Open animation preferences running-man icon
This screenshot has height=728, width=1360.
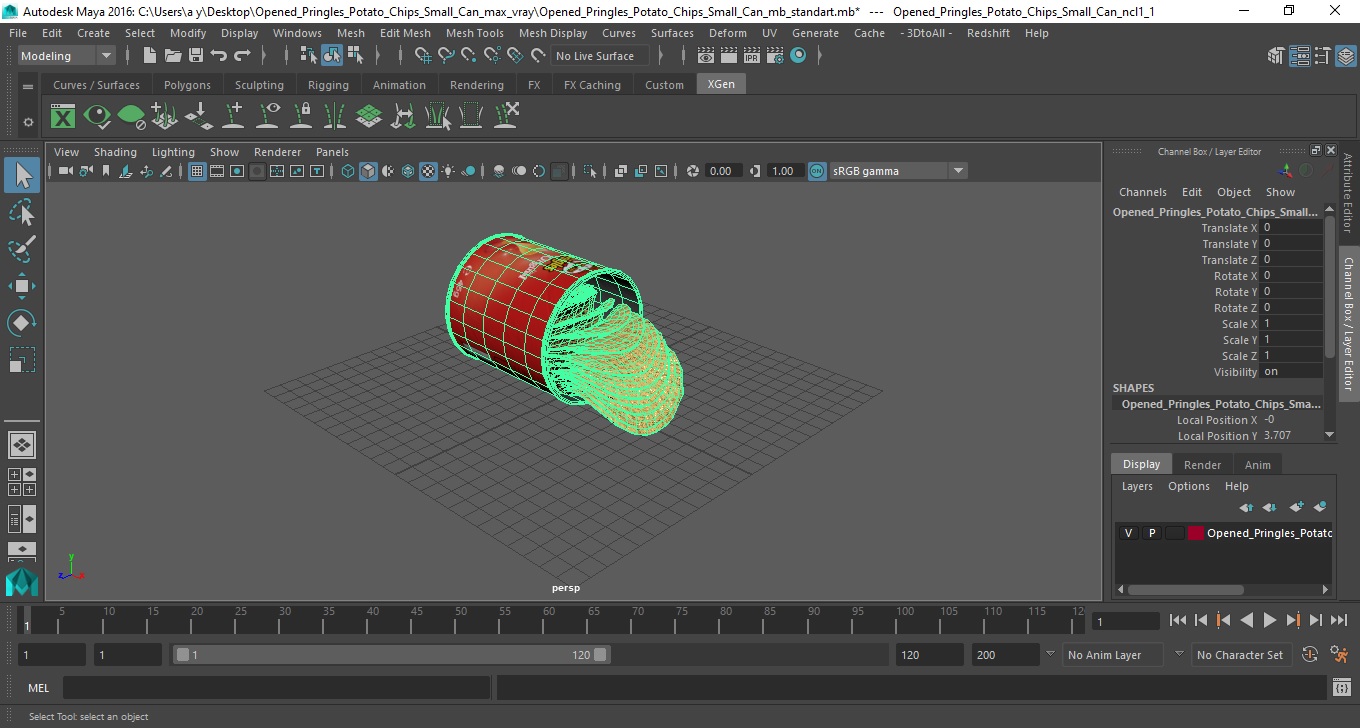coord(1339,655)
